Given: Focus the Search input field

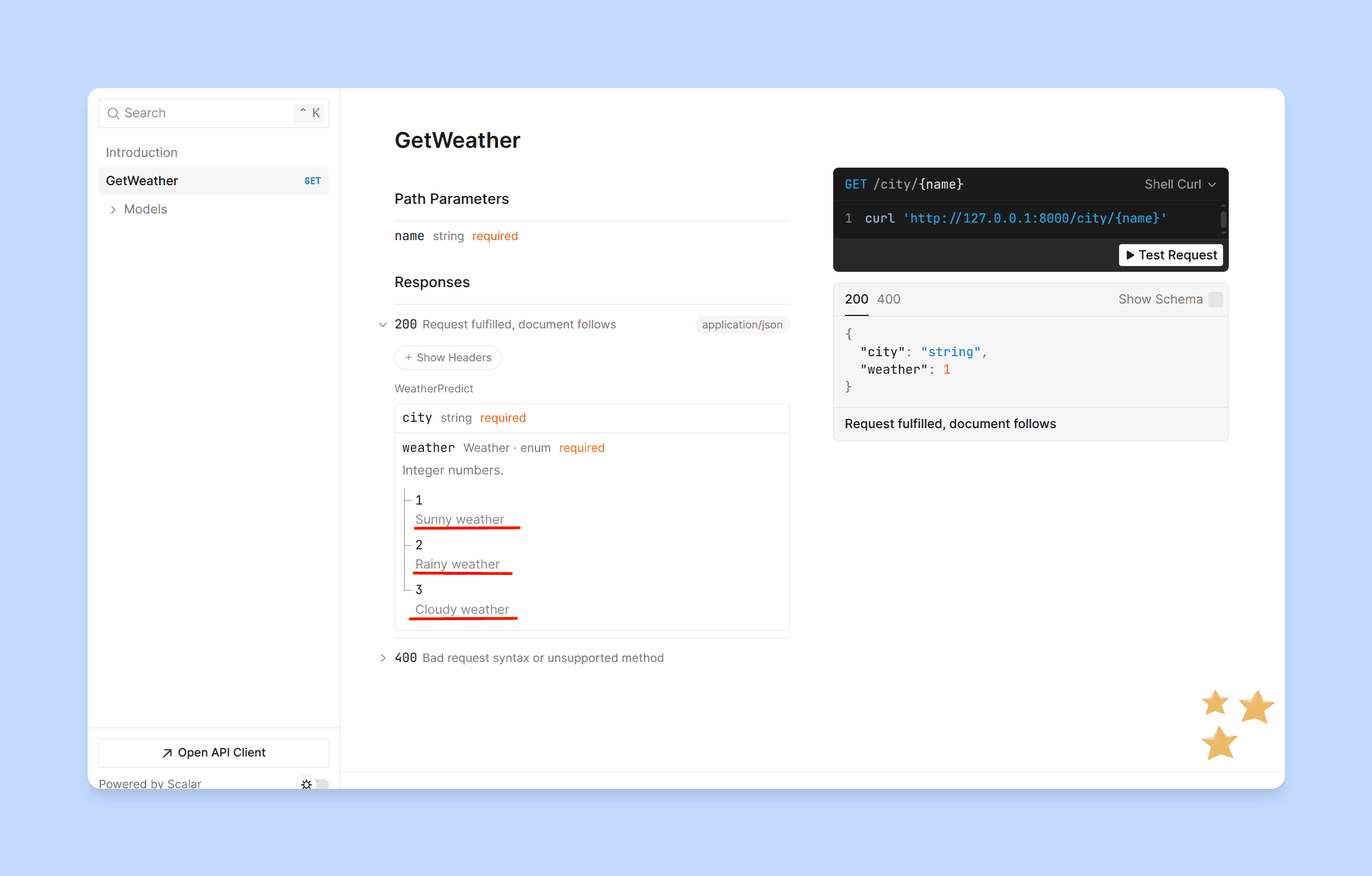Looking at the screenshot, I should (205, 113).
